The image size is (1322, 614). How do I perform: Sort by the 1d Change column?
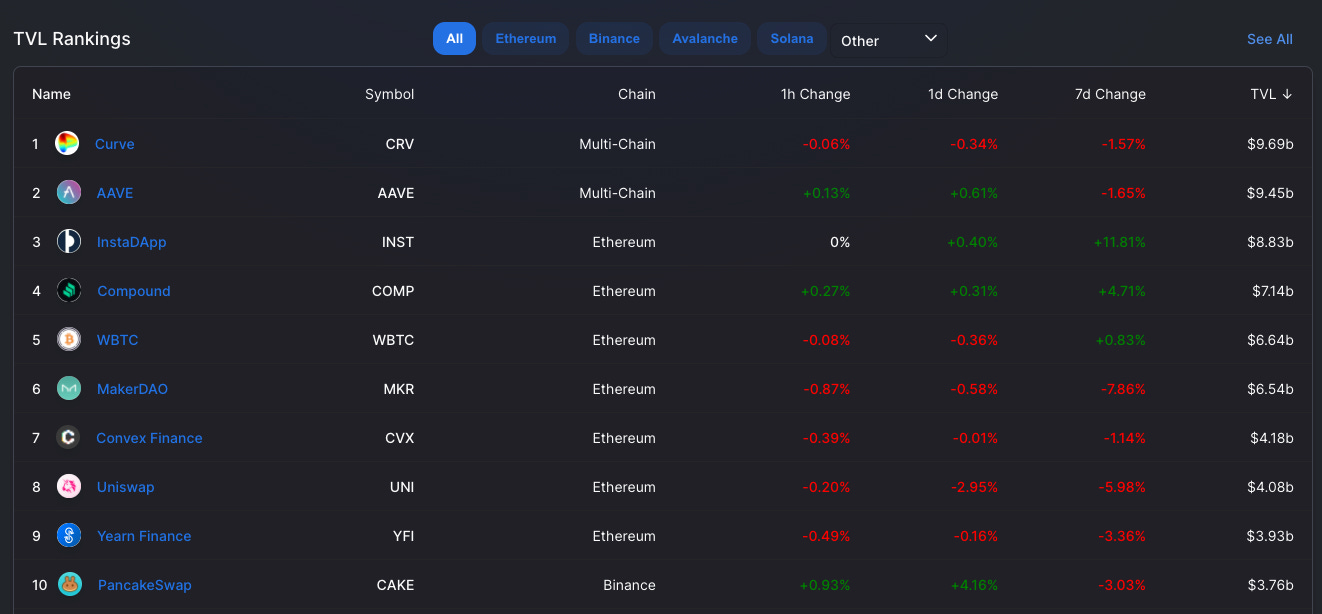tap(963, 94)
